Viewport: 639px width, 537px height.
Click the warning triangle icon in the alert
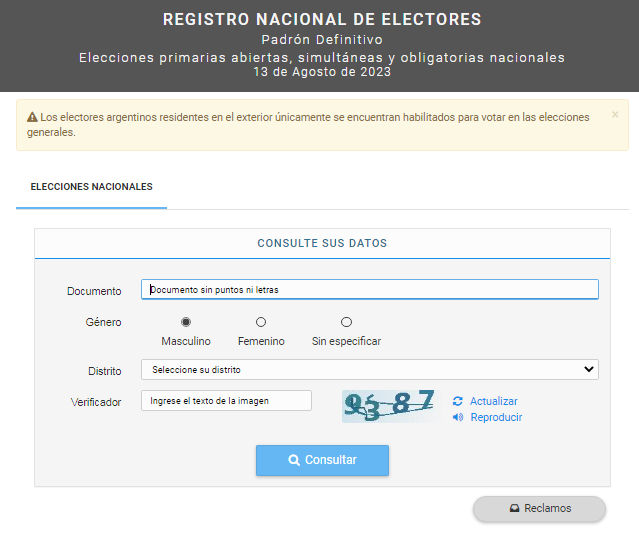pos(32,117)
